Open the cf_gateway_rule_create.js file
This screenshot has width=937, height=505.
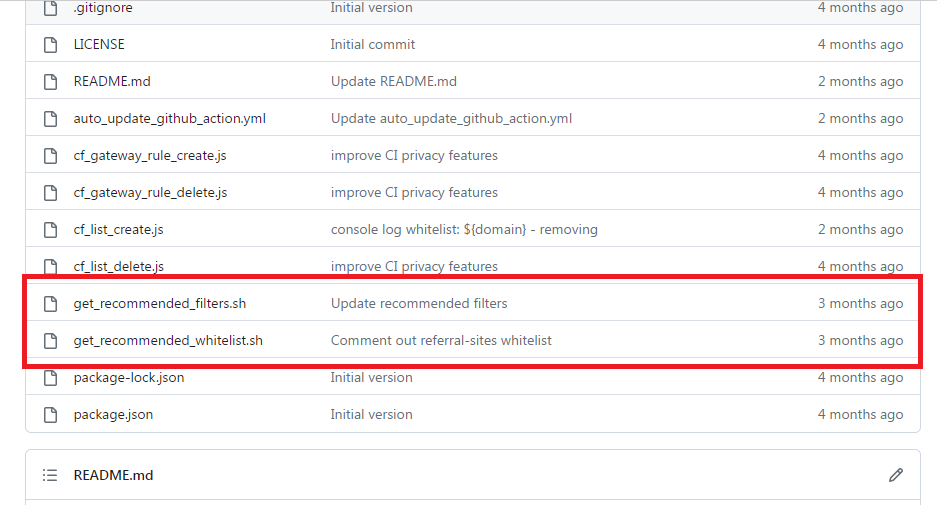click(x=150, y=155)
